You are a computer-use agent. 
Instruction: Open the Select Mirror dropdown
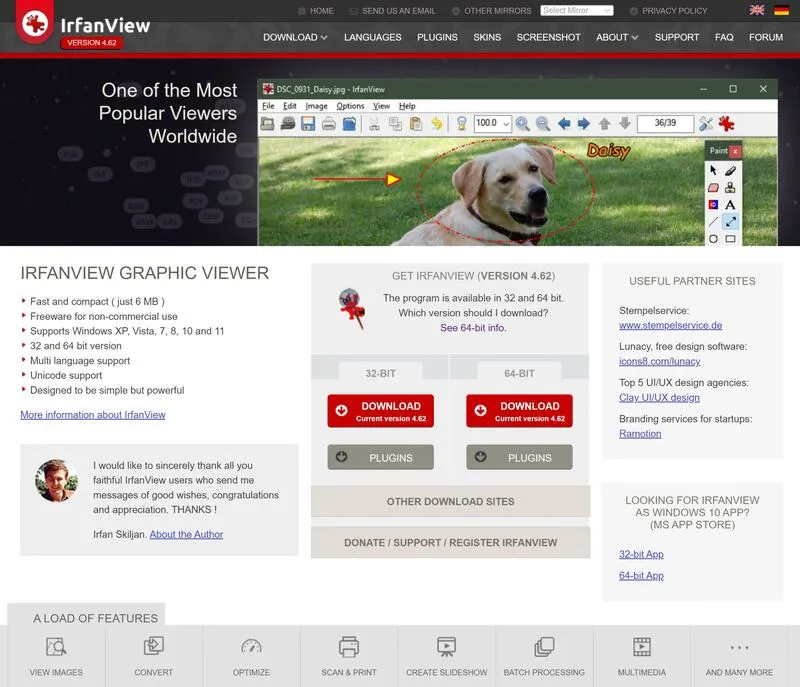577,10
